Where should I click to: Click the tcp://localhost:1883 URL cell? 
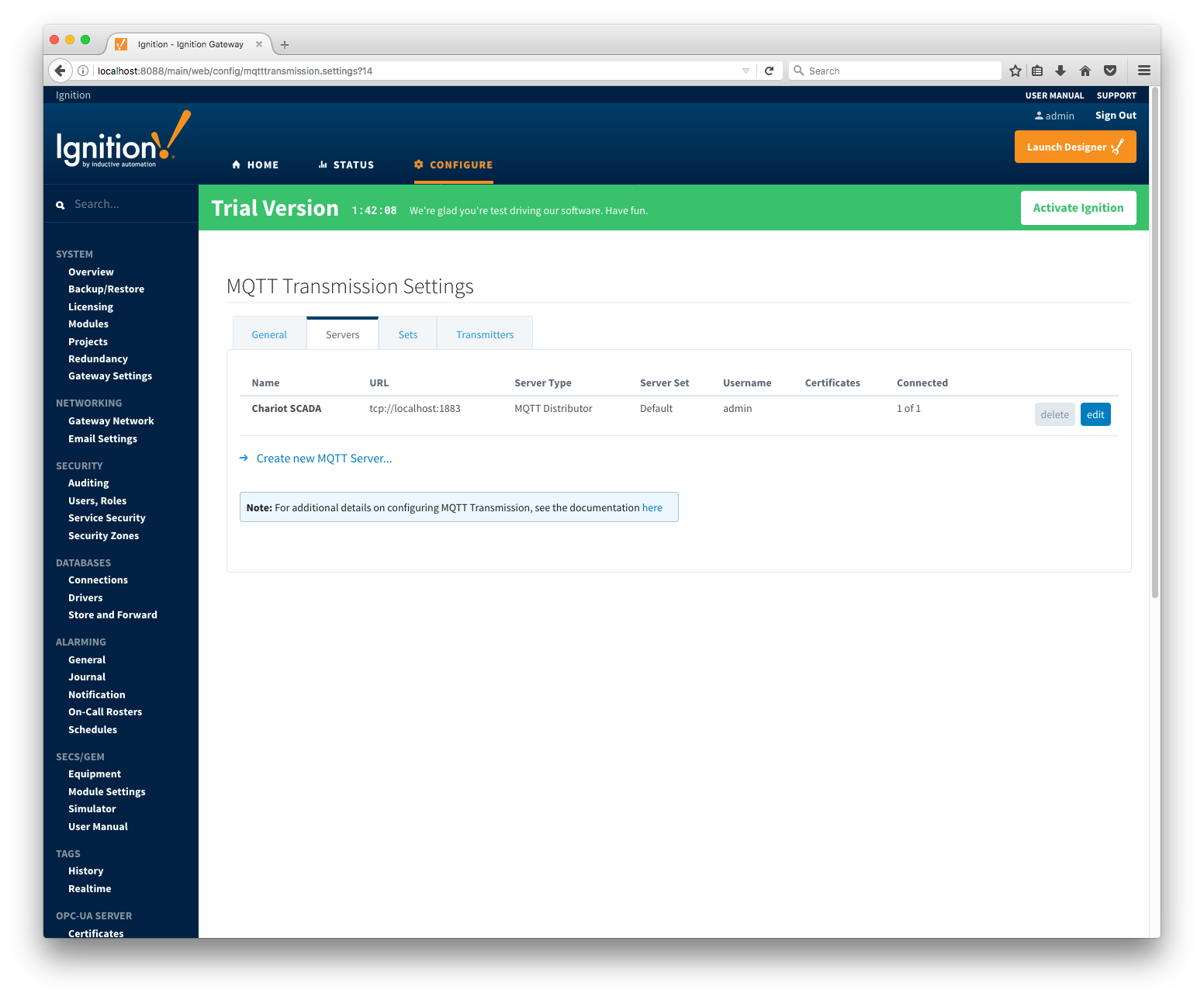pyautogui.click(x=415, y=409)
